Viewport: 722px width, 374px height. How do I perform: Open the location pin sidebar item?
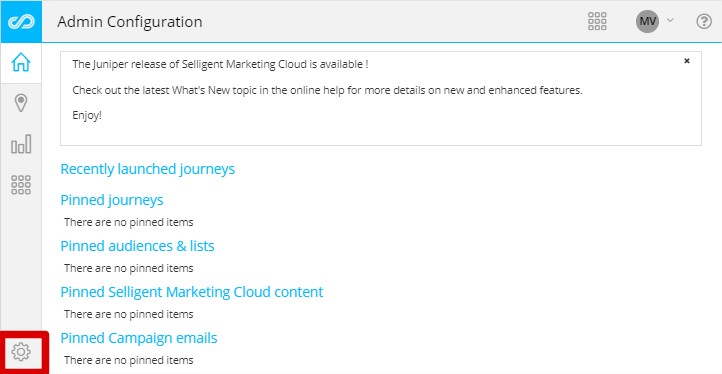pos(21,103)
